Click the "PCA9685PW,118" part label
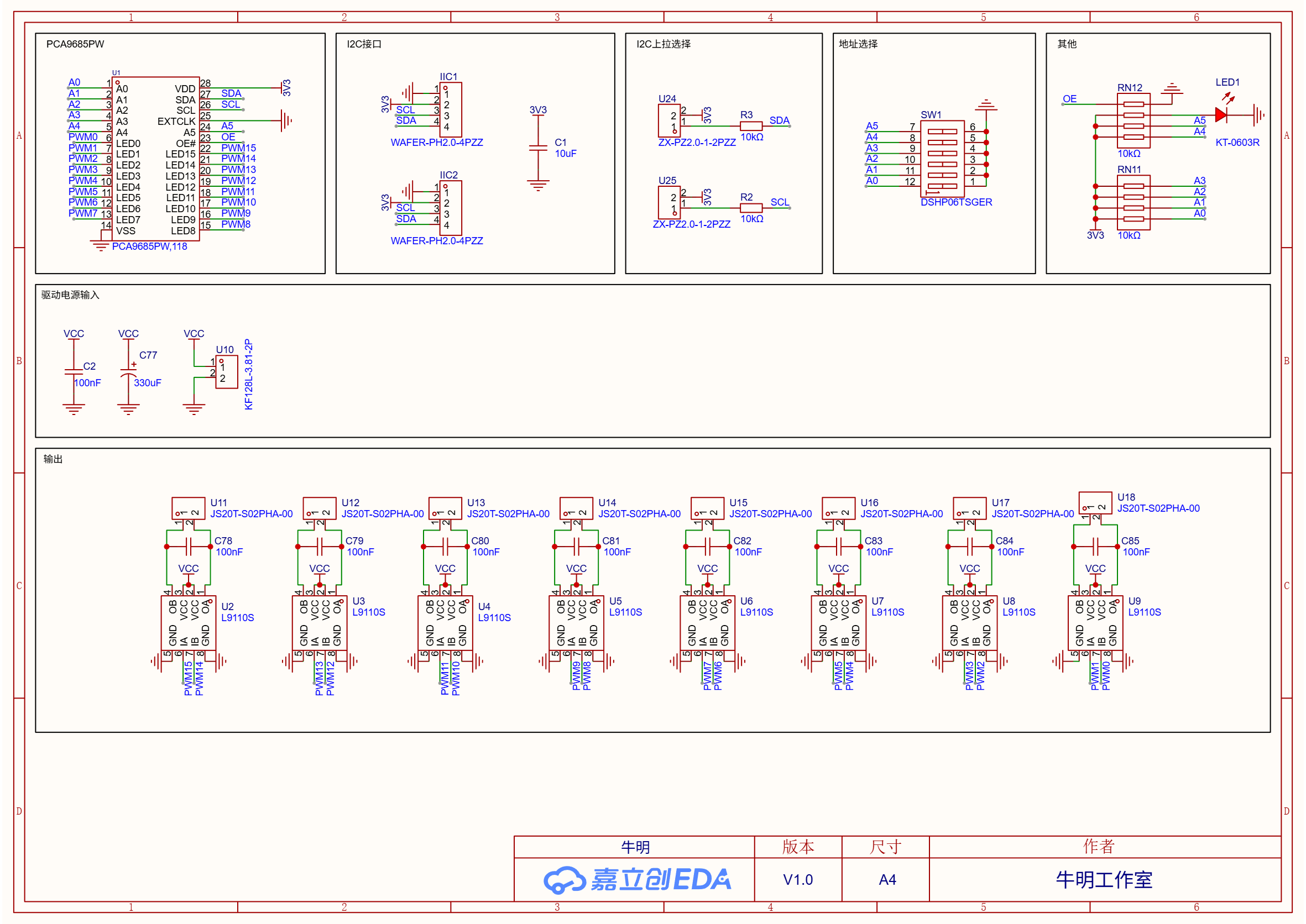Screen dimensions: 1306x924 pyautogui.click(x=149, y=246)
